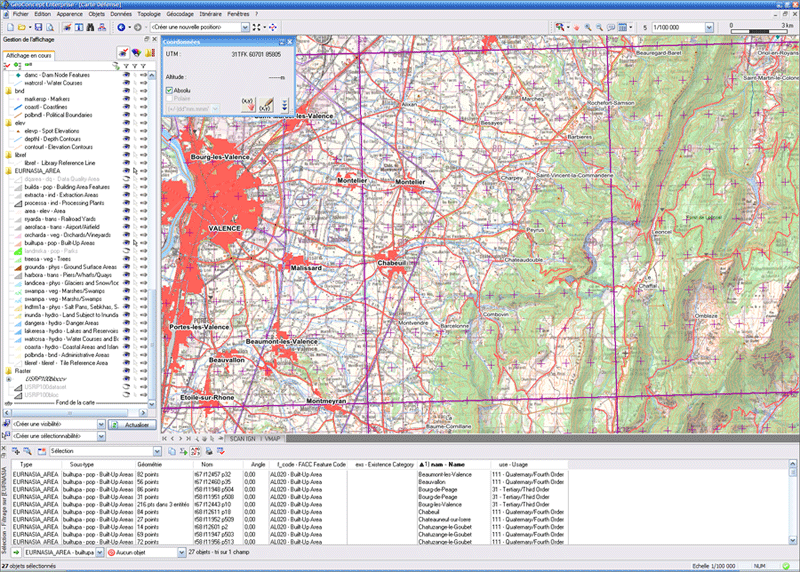Toggle visibility eye for coastl Coastlines
The image size is (800, 572).
pyautogui.click(x=126, y=107)
